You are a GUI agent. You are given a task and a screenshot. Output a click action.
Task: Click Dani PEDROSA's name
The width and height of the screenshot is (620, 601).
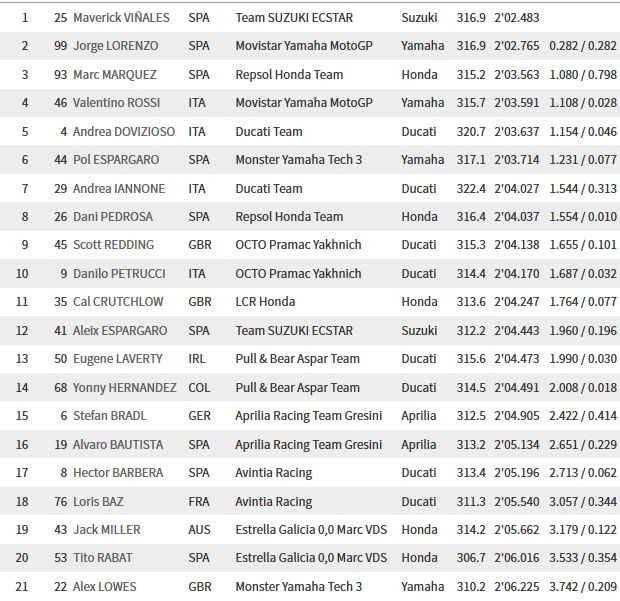111,217
